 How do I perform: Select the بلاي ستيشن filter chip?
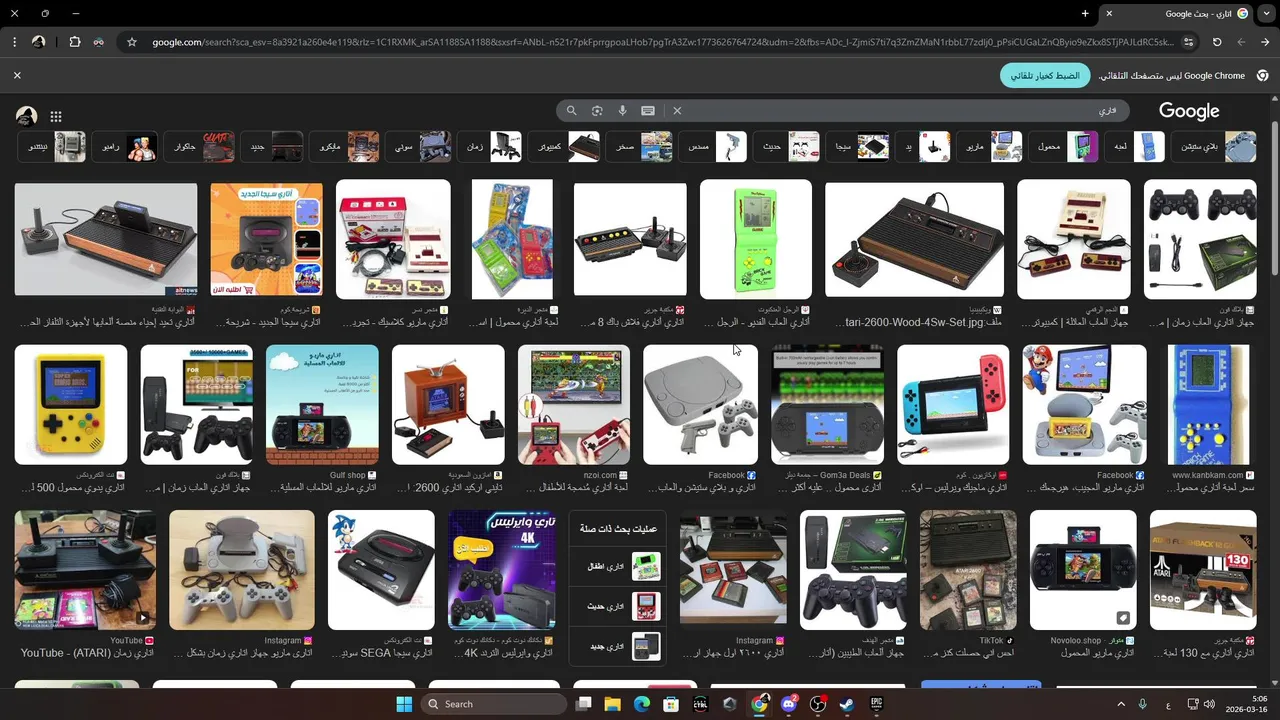[1213, 147]
